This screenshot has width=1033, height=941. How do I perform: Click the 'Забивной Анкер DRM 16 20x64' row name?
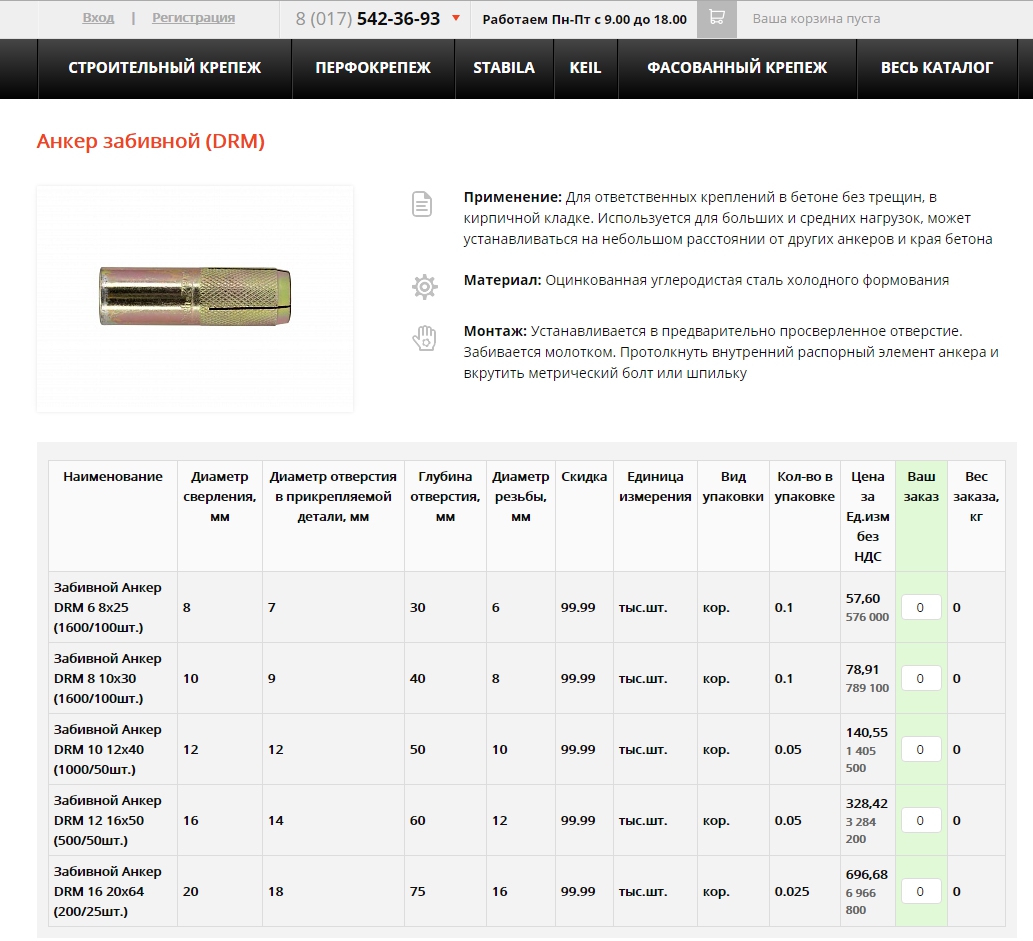click(x=107, y=892)
